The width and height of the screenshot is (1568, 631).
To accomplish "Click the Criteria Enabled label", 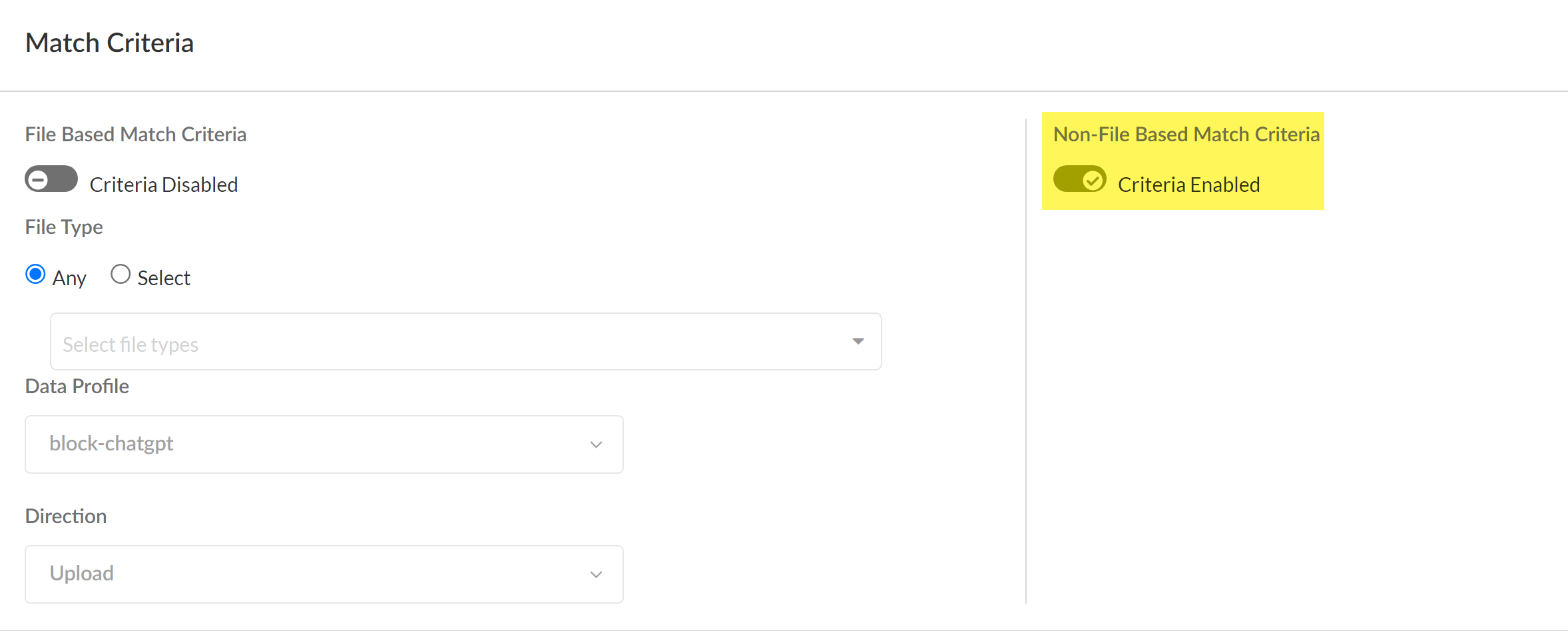I will (1188, 185).
